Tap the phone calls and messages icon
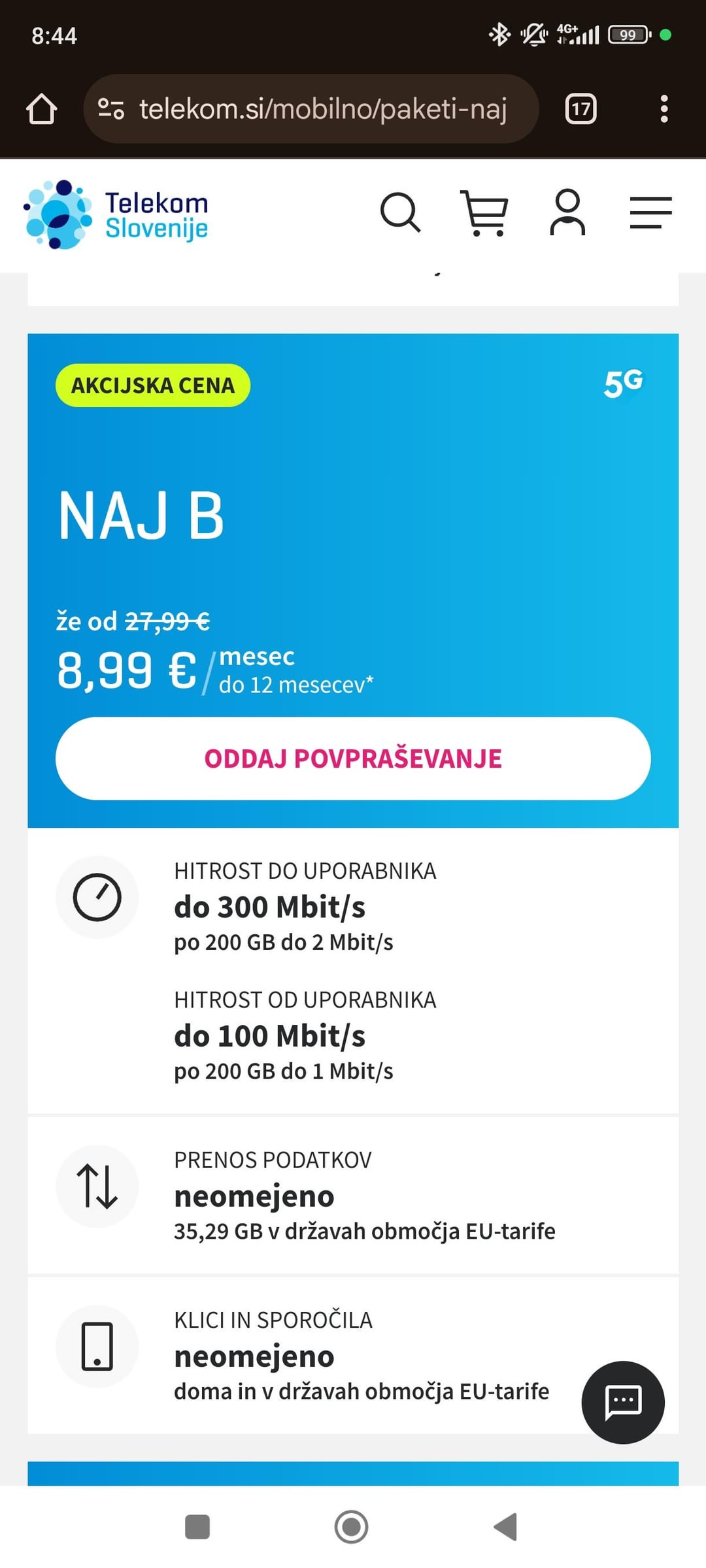This screenshot has height=1568, width=706. tap(97, 1347)
